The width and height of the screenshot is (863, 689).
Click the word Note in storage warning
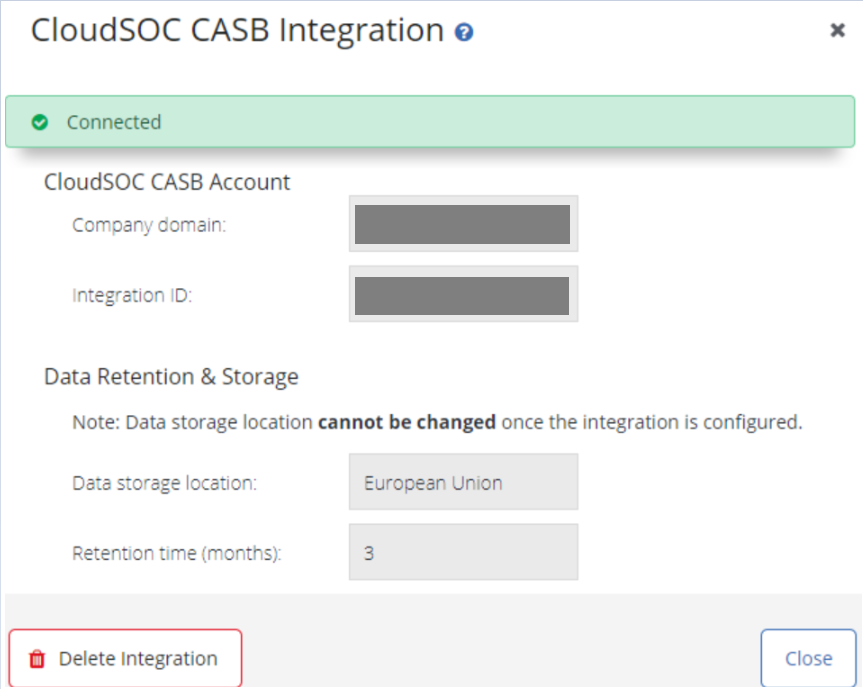click(x=93, y=422)
